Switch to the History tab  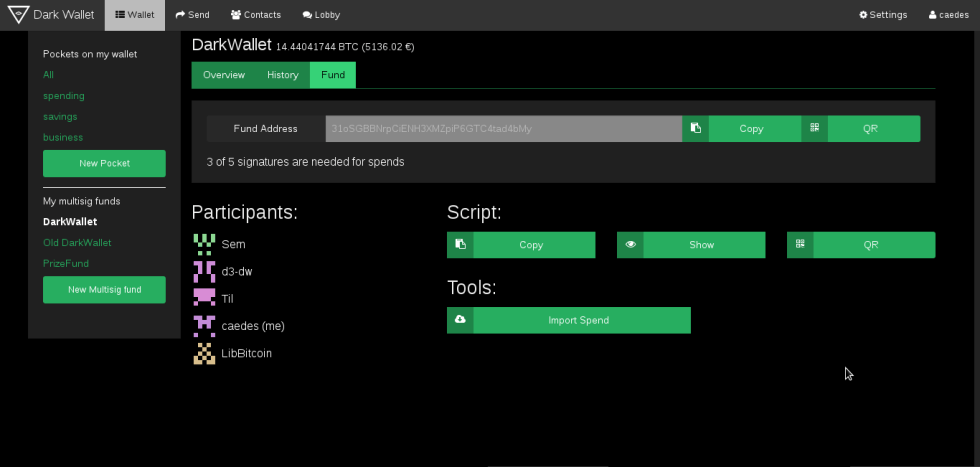(x=282, y=75)
